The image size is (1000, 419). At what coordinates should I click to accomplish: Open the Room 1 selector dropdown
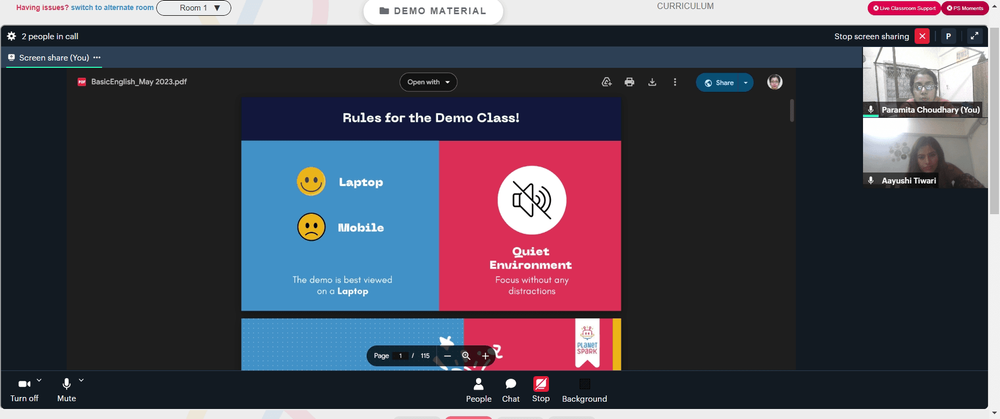coord(194,8)
